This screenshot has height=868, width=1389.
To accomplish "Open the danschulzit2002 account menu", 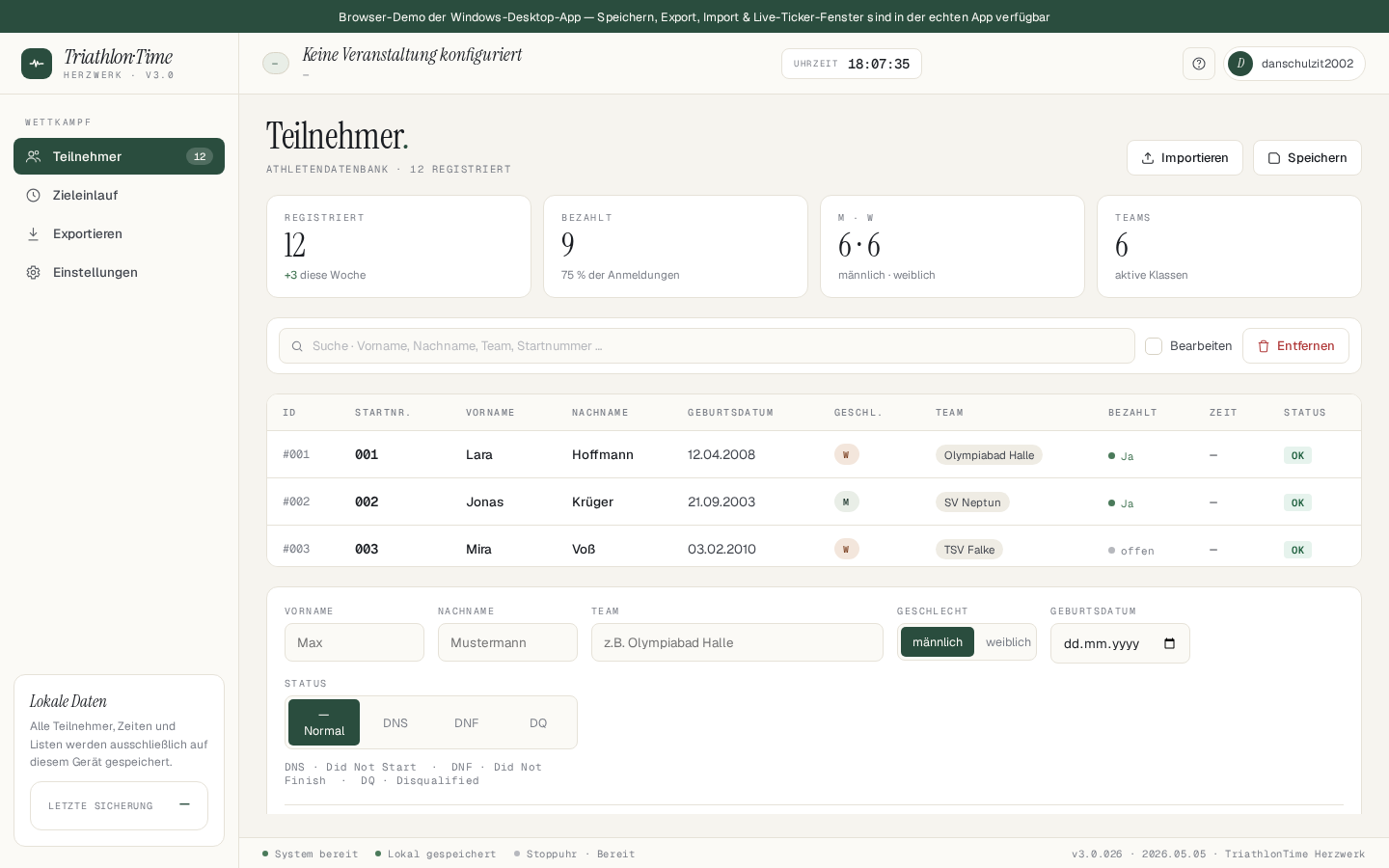I will click(1294, 64).
